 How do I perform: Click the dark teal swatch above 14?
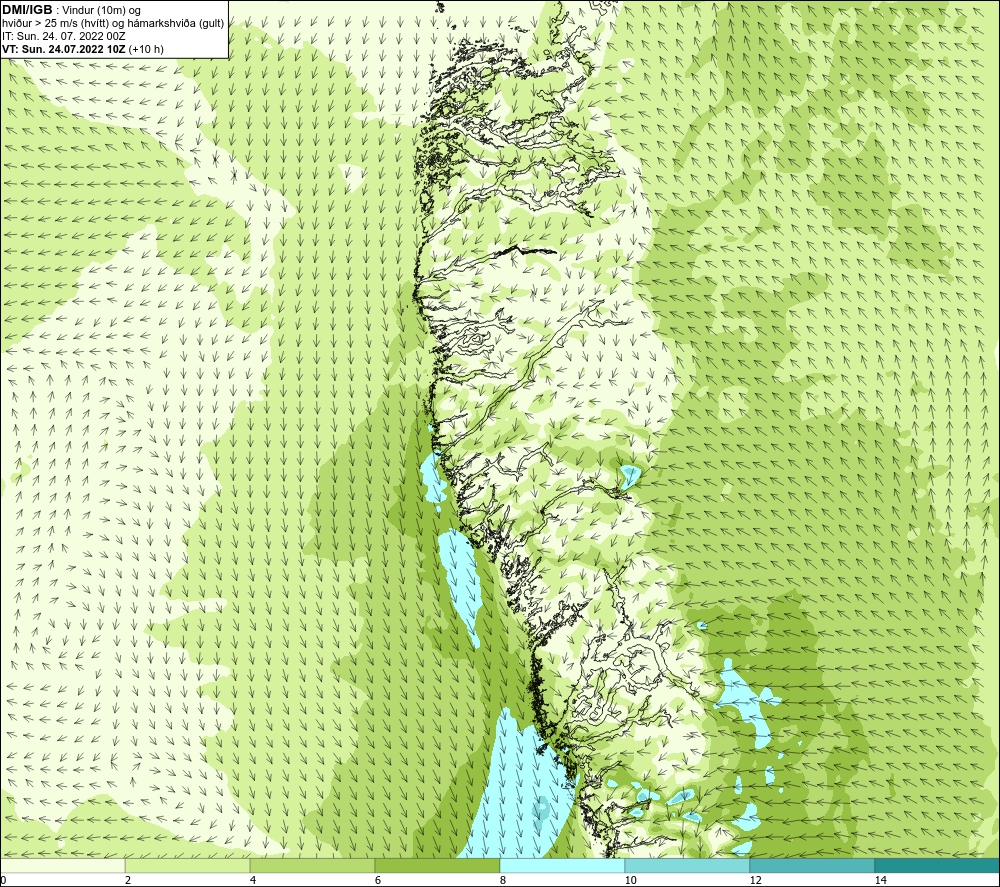tap(938, 865)
